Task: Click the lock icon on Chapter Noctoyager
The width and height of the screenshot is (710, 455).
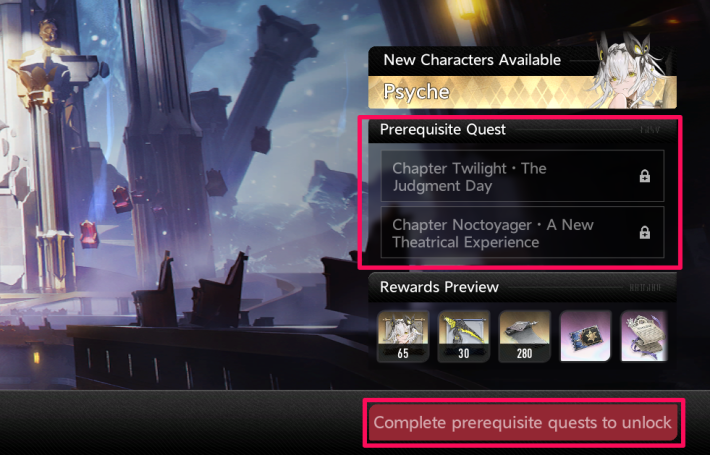Action: click(645, 232)
